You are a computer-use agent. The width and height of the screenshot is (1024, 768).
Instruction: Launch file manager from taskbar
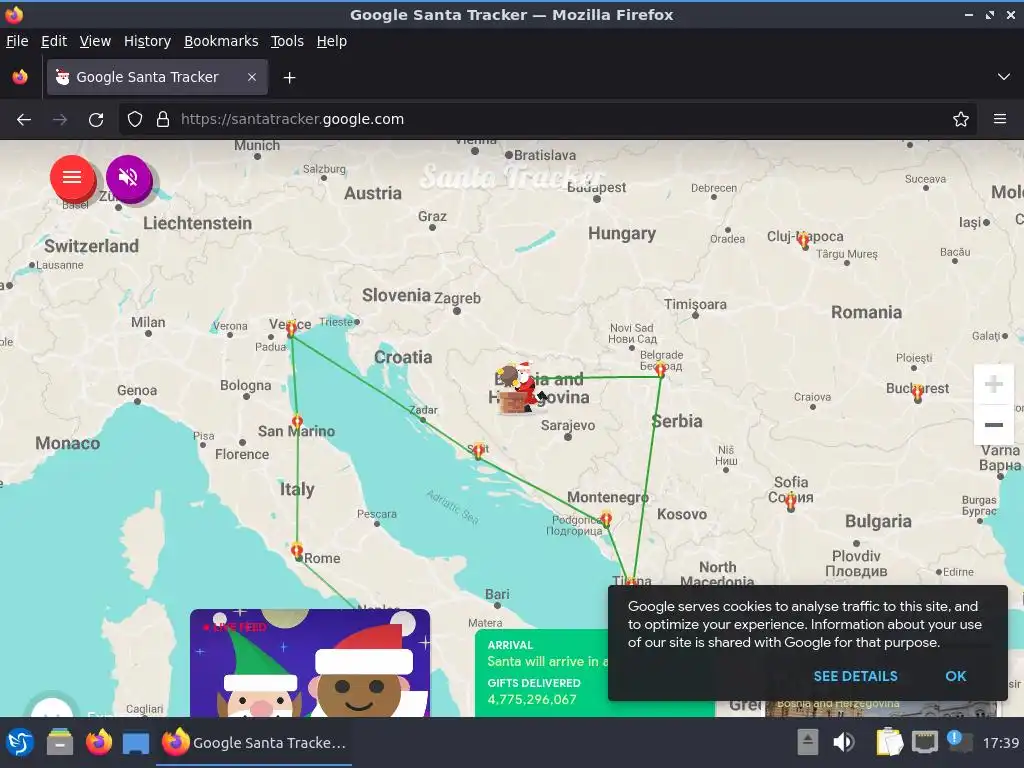(59, 743)
